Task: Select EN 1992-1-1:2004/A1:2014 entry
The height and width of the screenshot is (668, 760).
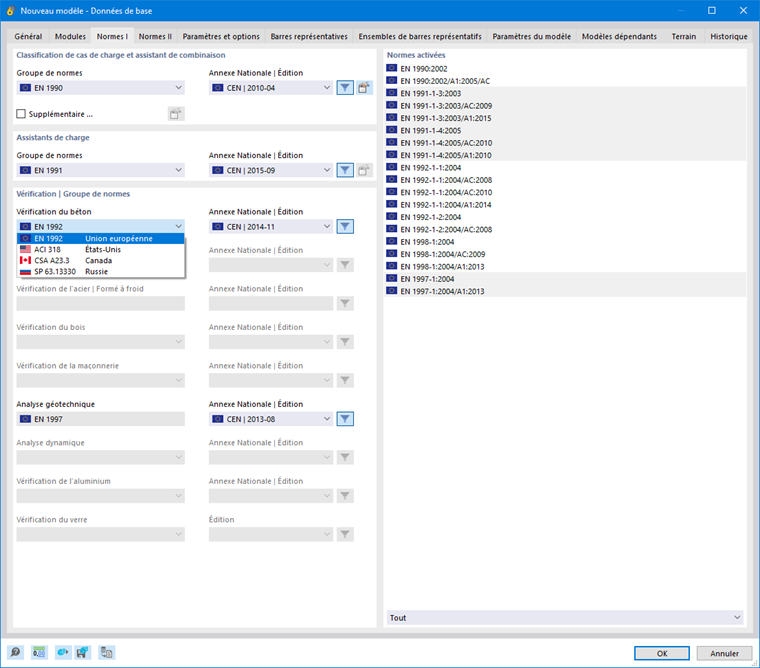Action: [565, 205]
